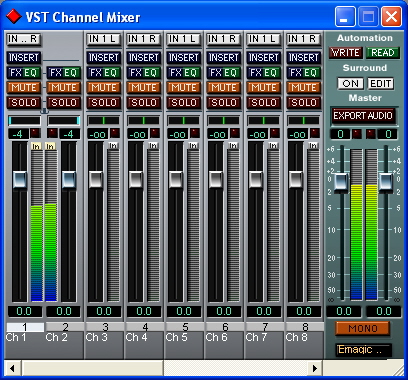The height and width of the screenshot is (380, 408).
Task: Open EQ for Ch 1
Action: pos(32,73)
